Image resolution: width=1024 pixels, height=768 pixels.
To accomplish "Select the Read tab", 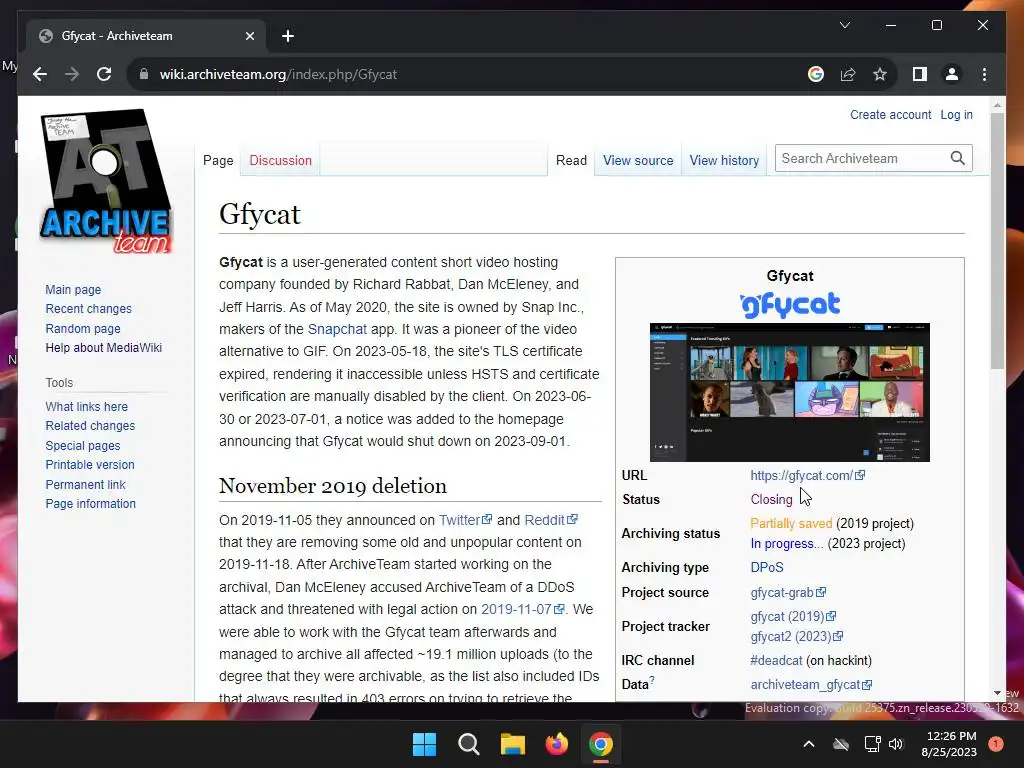I will click(x=571, y=160).
